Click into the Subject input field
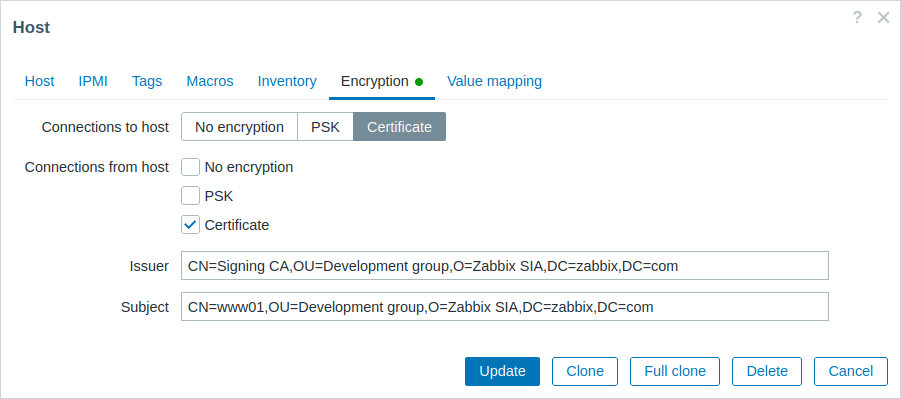The height and width of the screenshot is (399, 901). (505, 307)
